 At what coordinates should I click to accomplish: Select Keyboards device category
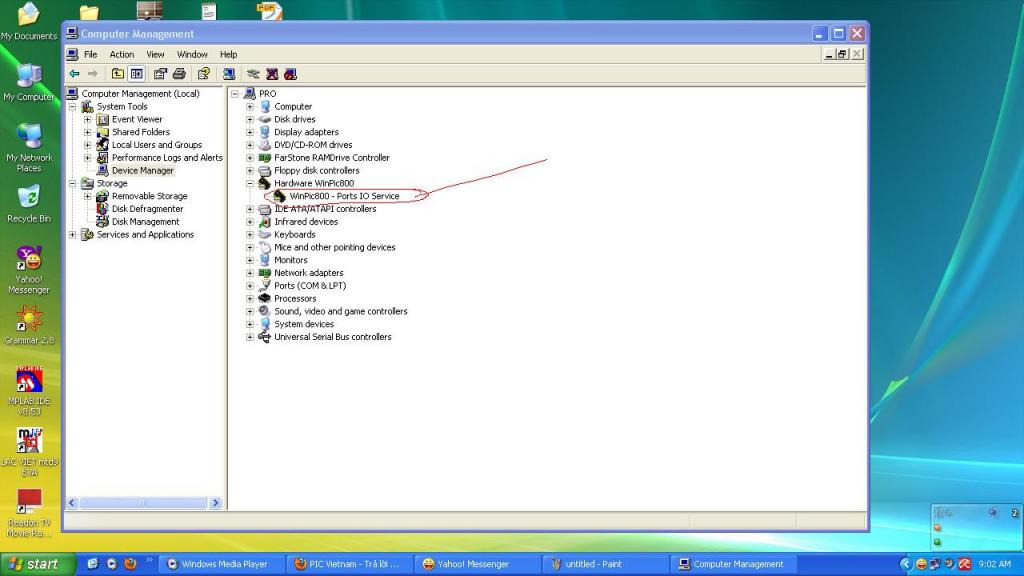pos(295,234)
